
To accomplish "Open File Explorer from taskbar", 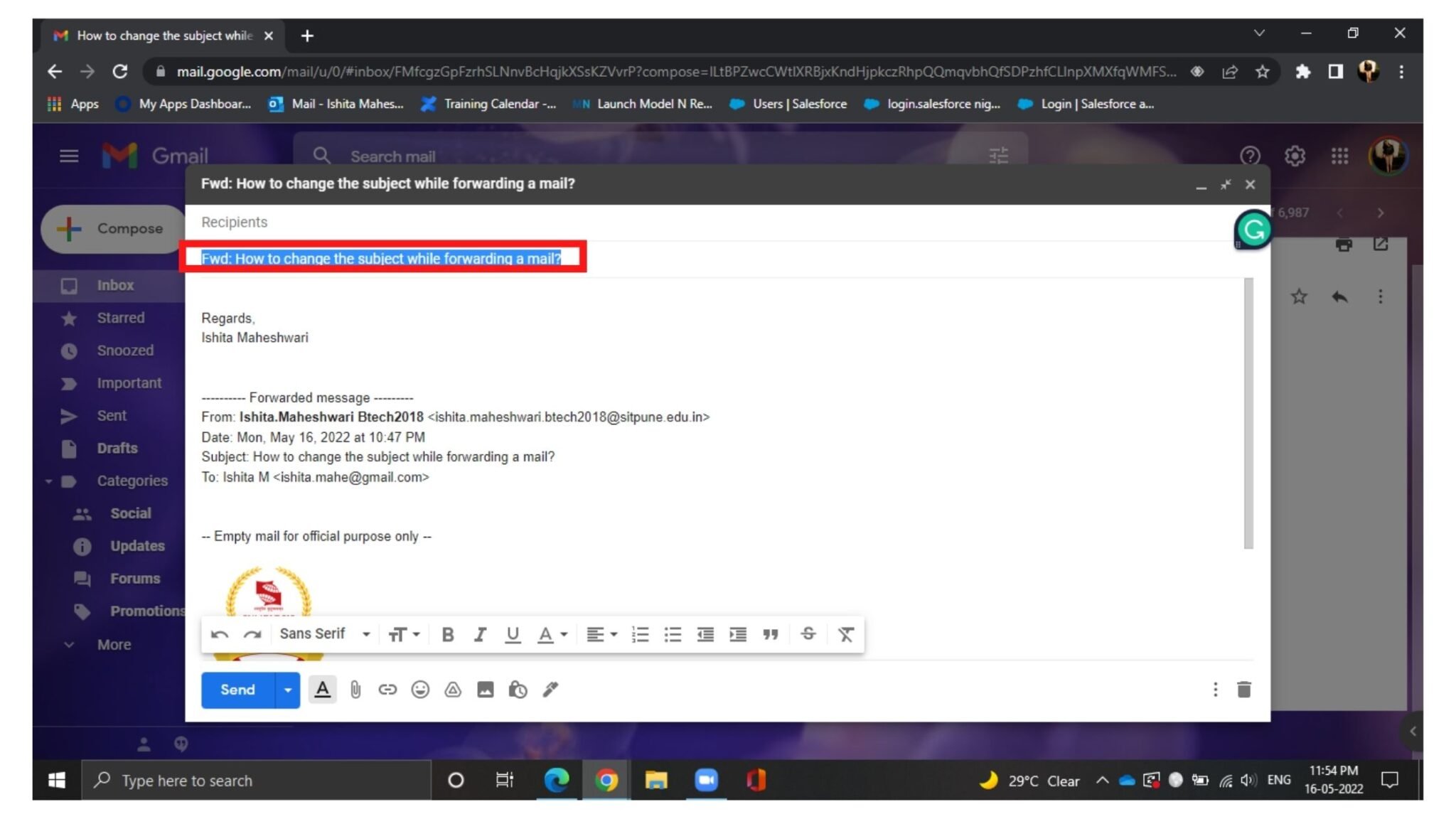I will [655, 780].
